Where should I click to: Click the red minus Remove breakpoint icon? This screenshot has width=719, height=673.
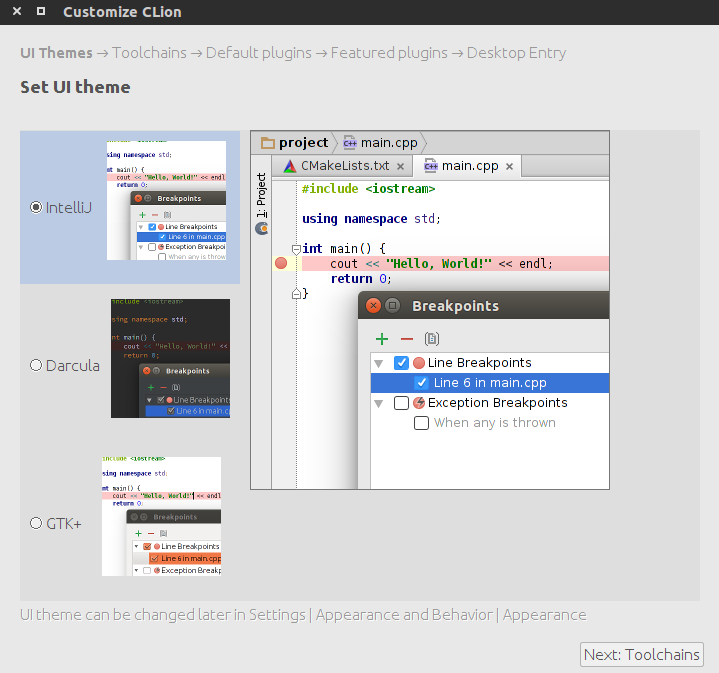click(x=407, y=339)
